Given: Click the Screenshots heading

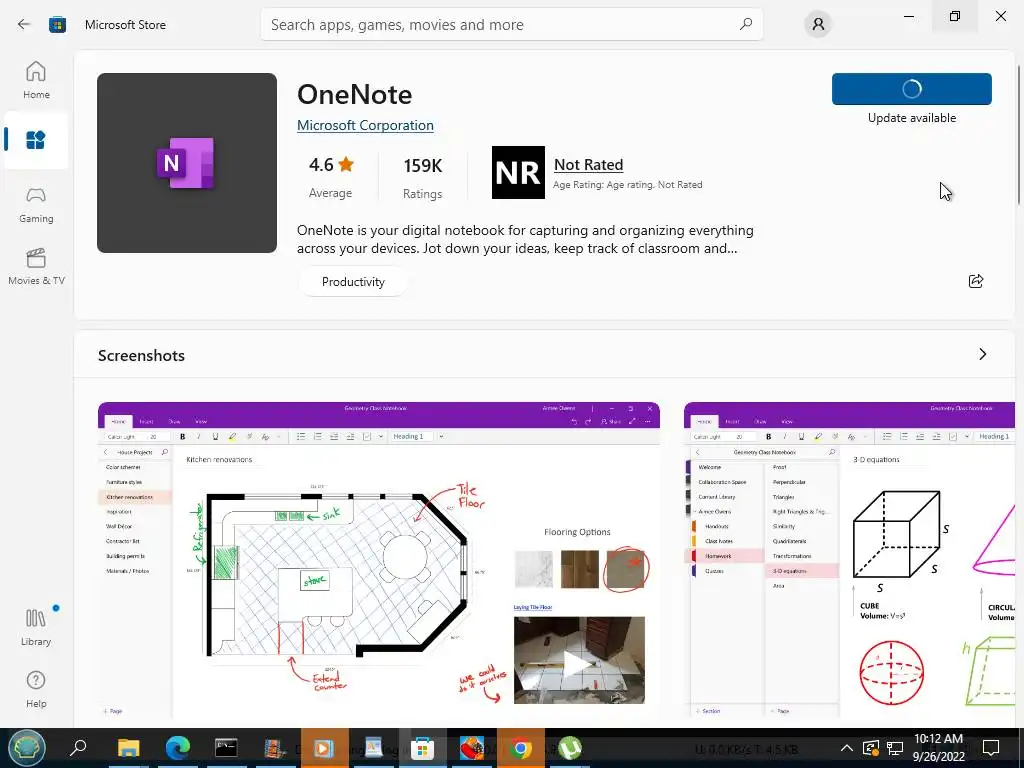Looking at the screenshot, I should click(x=141, y=355).
